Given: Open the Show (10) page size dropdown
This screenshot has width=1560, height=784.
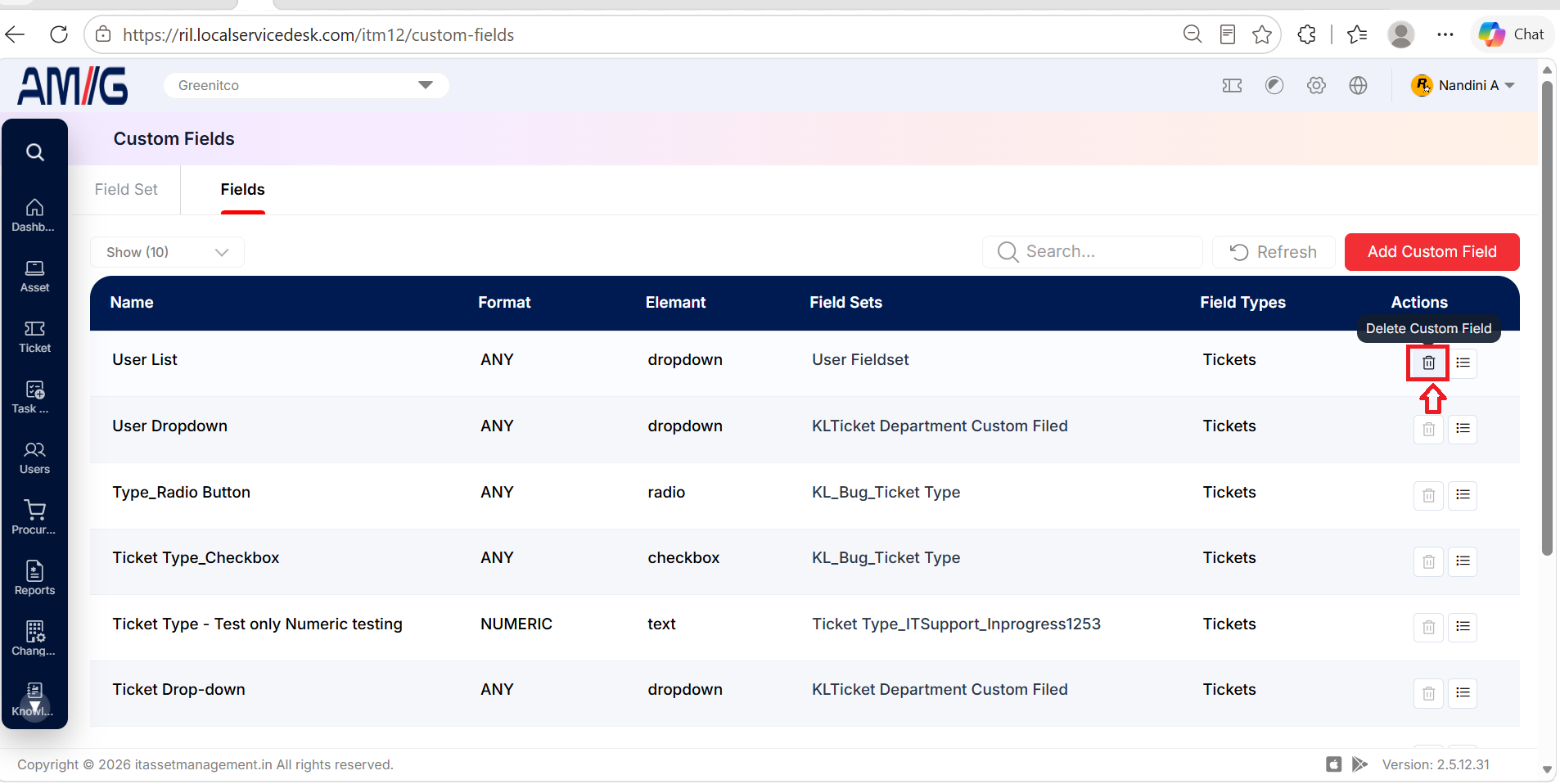Looking at the screenshot, I should coord(167,252).
